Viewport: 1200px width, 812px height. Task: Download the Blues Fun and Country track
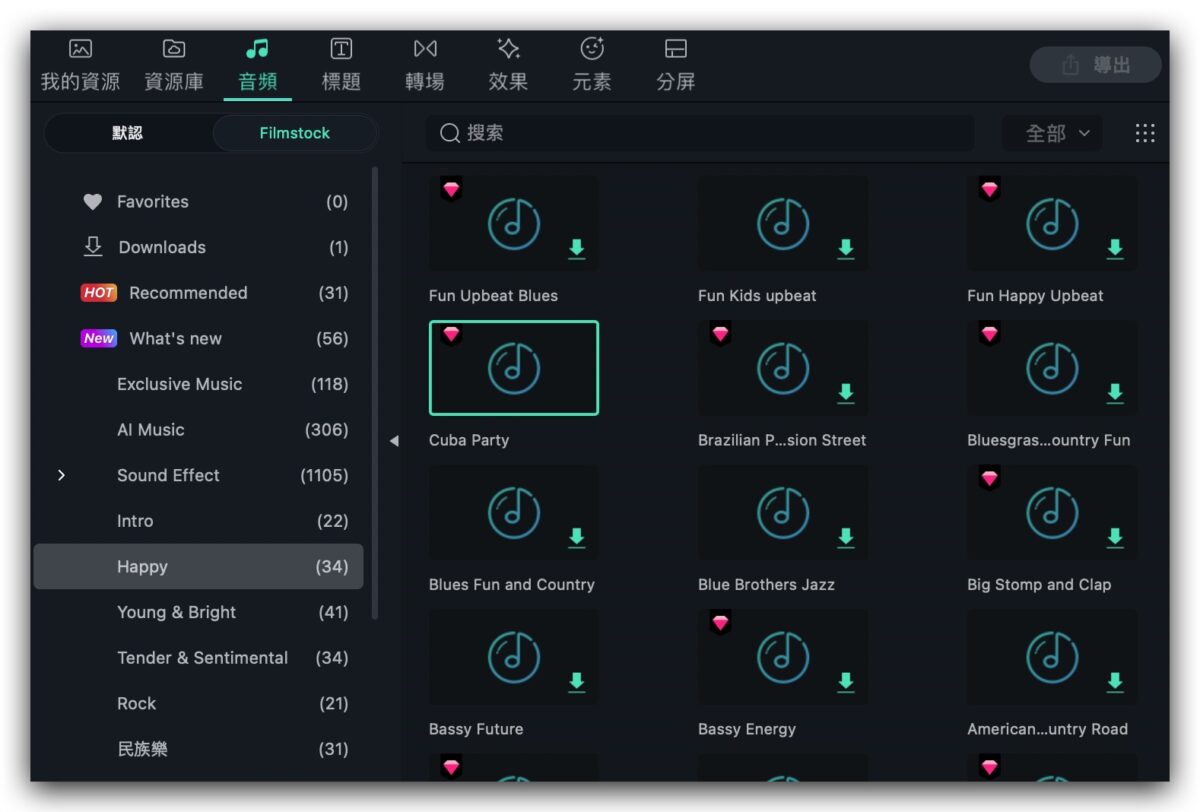tap(577, 538)
